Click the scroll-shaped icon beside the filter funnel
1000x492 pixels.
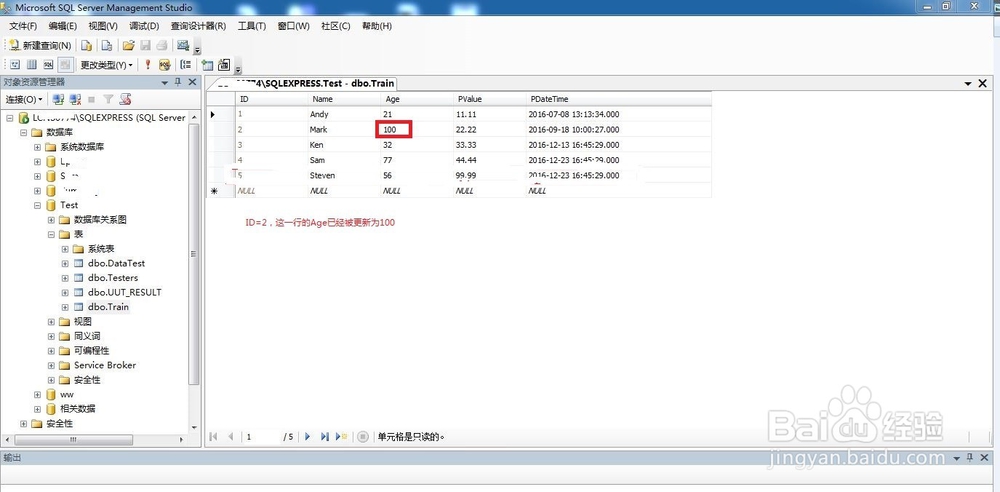(126, 99)
